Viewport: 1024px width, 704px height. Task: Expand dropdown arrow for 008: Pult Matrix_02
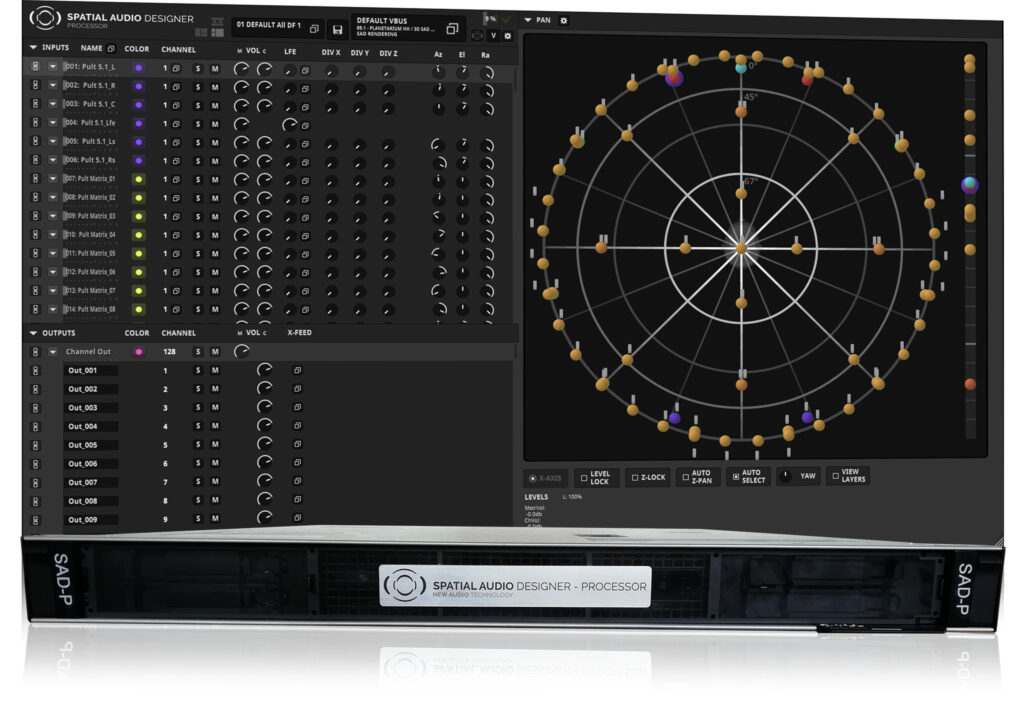[x=53, y=197]
